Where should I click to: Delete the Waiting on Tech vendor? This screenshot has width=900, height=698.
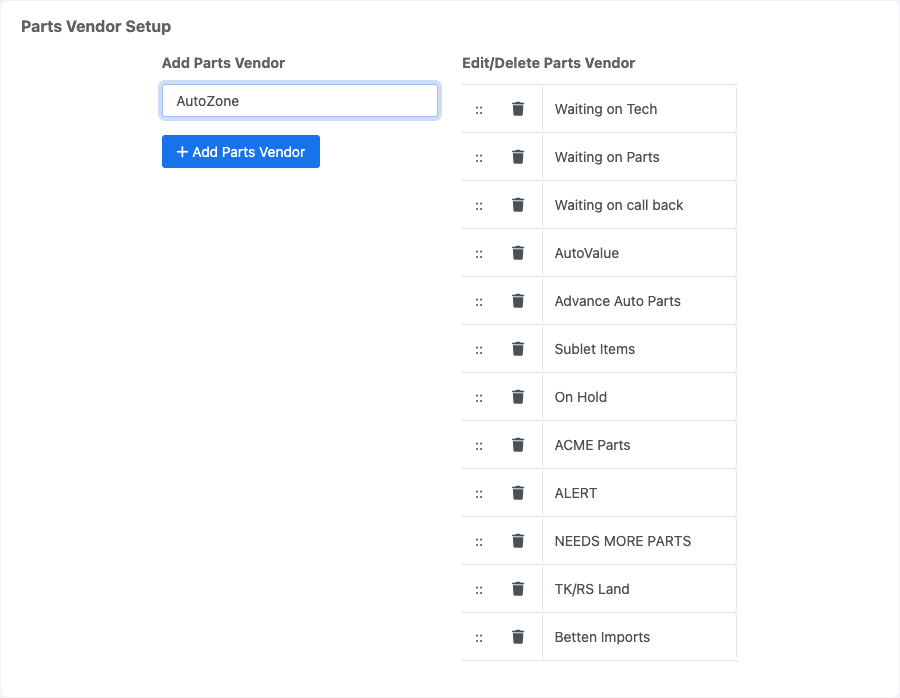[518, 108]
